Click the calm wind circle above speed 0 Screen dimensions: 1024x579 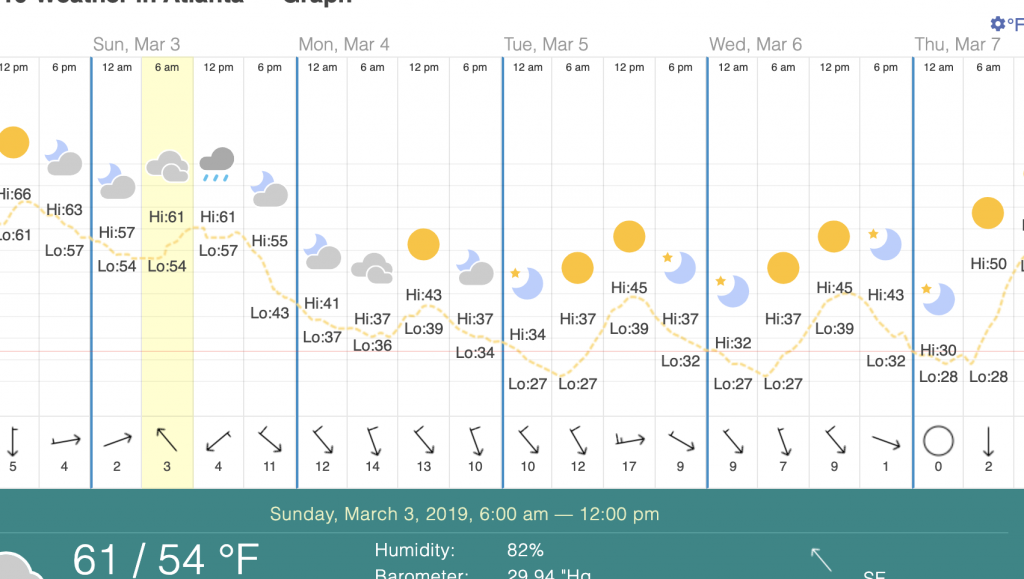(x=938, y=440)
